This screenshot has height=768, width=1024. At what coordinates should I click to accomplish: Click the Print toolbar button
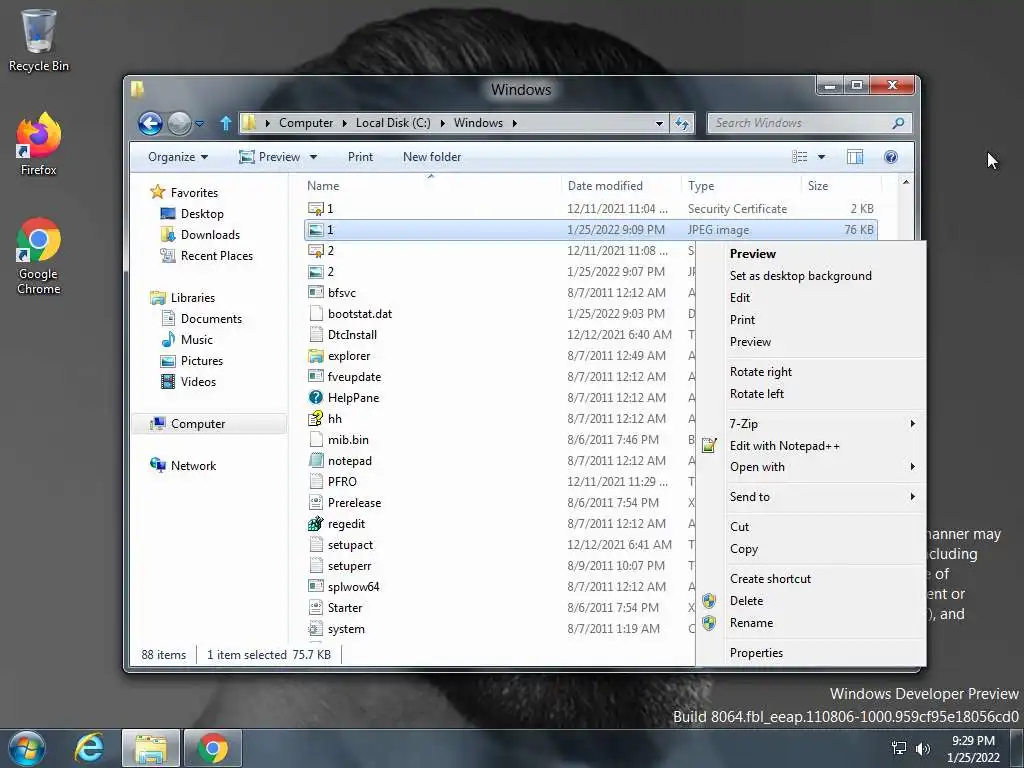360,157
